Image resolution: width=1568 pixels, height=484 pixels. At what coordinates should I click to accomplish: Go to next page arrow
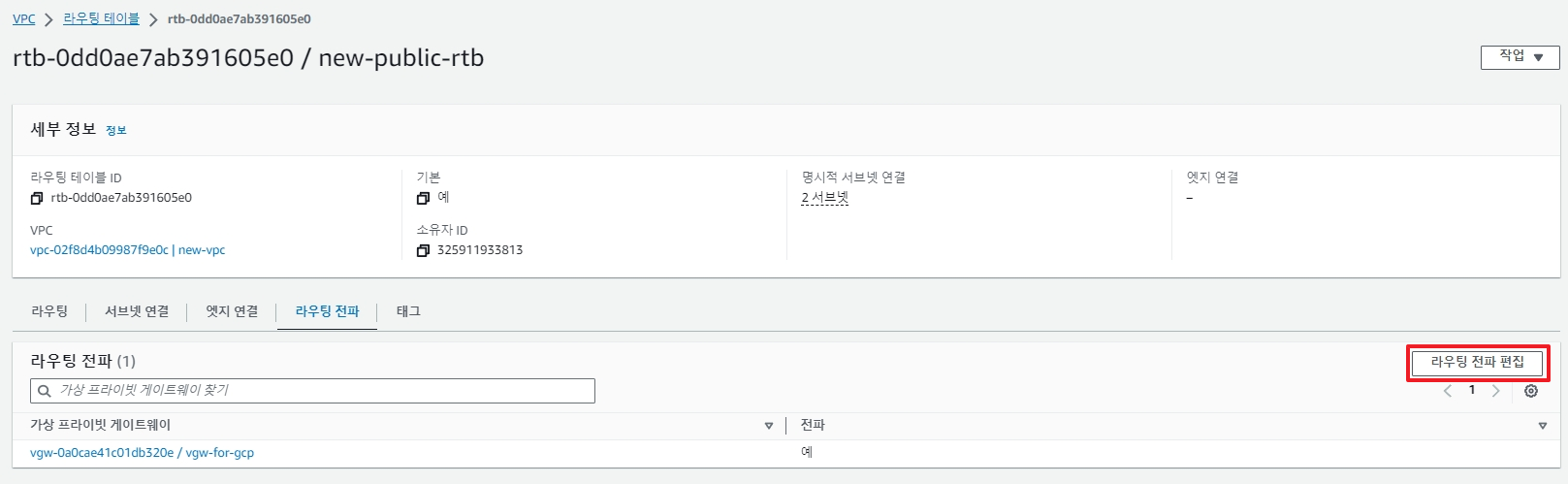(1496, 391)
